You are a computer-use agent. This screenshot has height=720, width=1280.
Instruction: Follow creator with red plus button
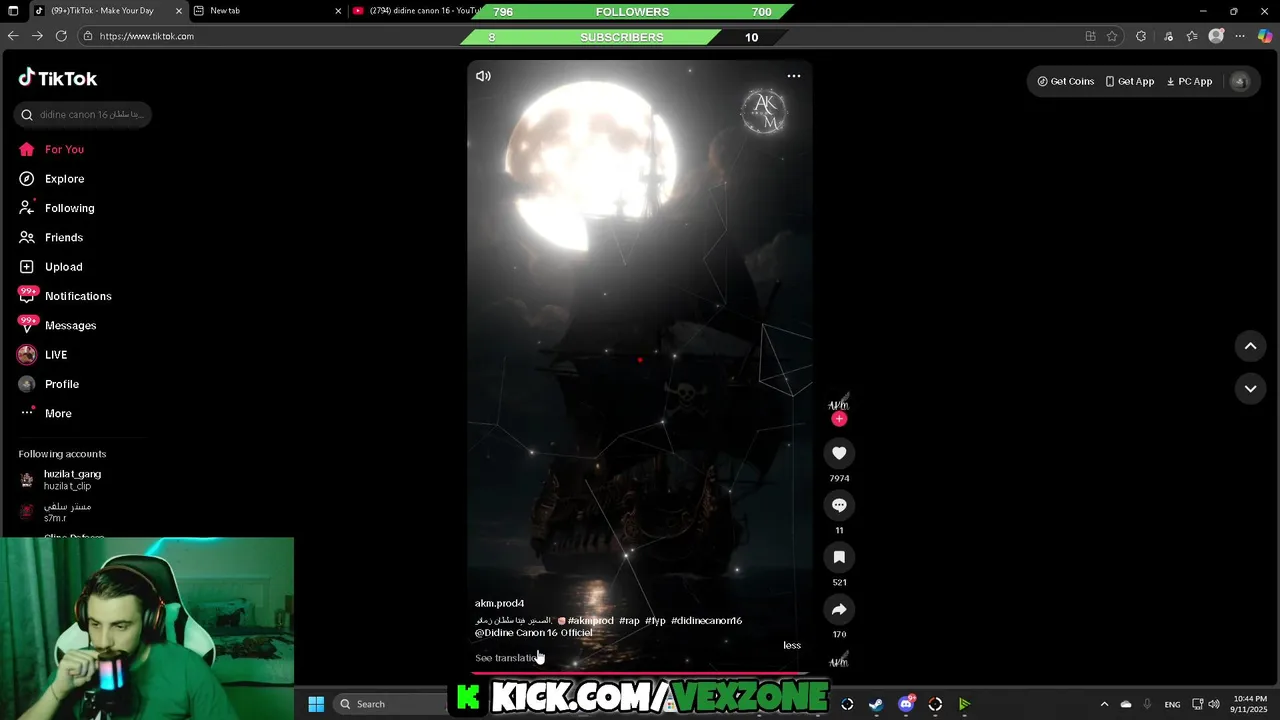pyautogui.click(x=839, y=419)
